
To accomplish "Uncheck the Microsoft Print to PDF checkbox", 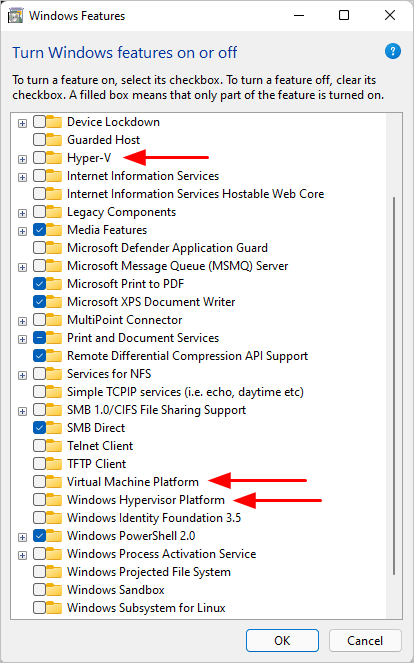I will click(39, 284).
